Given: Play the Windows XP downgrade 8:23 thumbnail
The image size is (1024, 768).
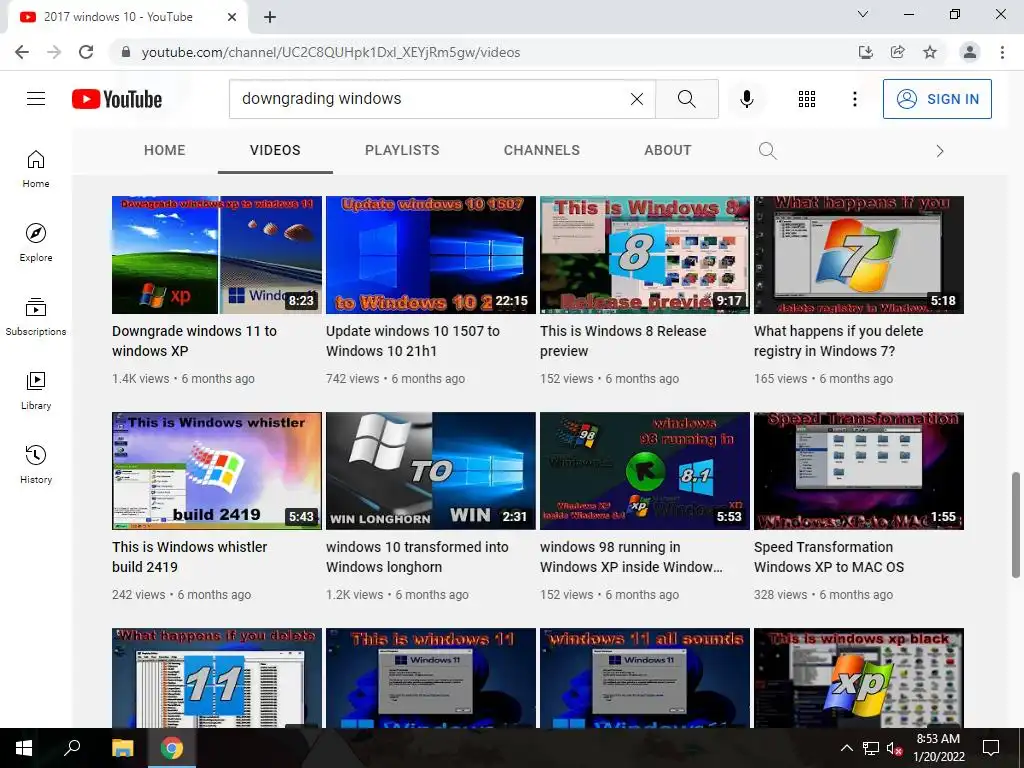Looking at the screenshot, I should pos(217,255).
